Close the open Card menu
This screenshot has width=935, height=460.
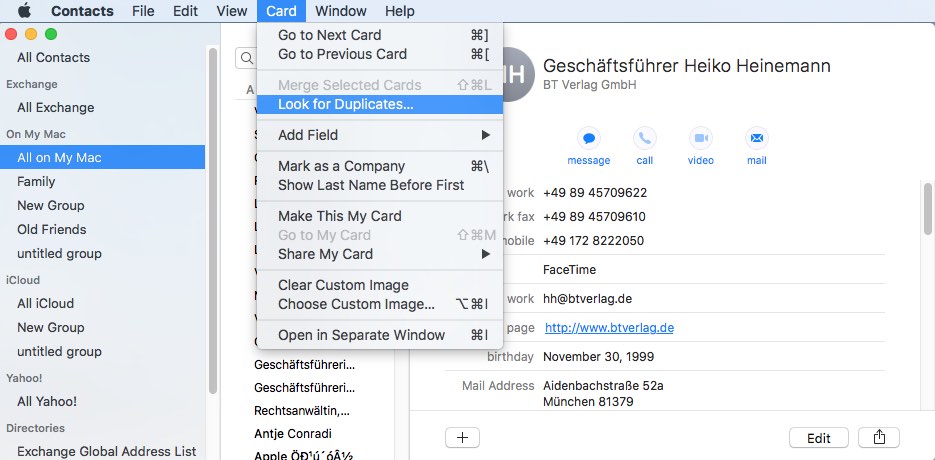281,11
